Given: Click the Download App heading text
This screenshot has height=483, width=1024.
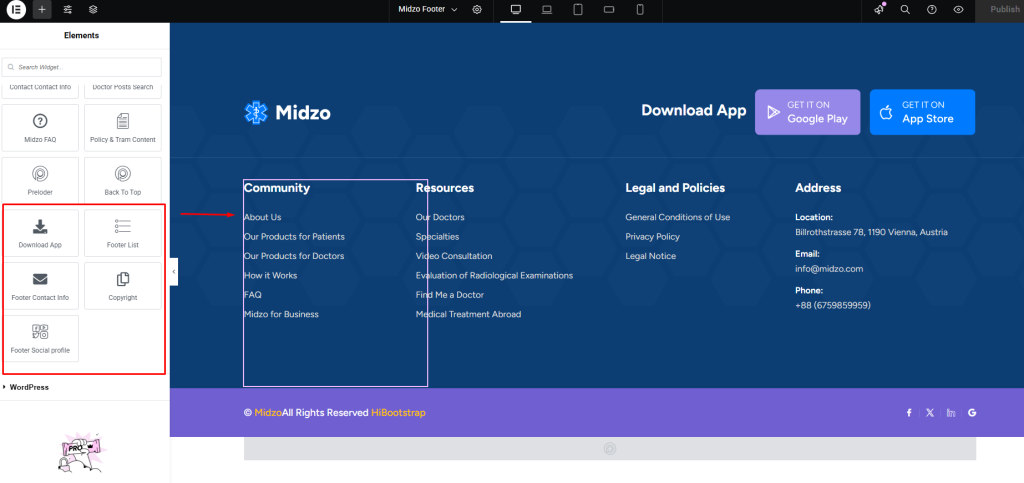Looking at the screenshot, I should [694, 110].
